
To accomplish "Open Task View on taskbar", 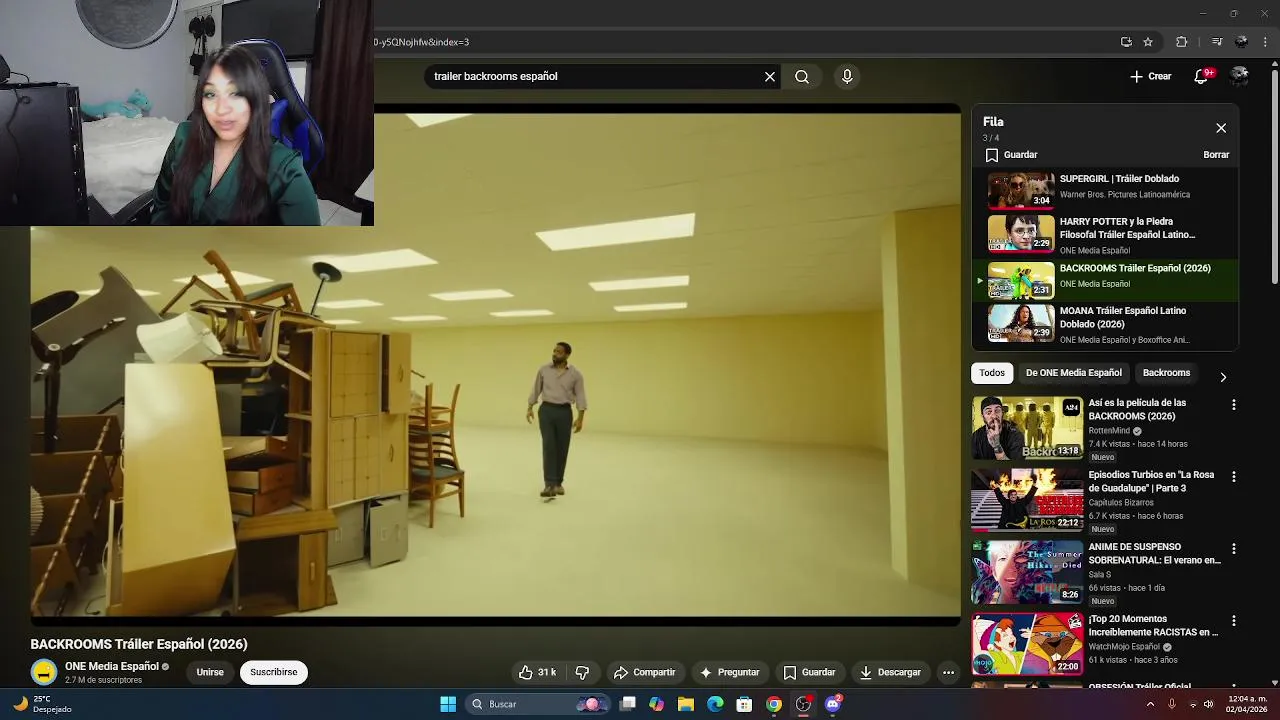I will point(627,704).
